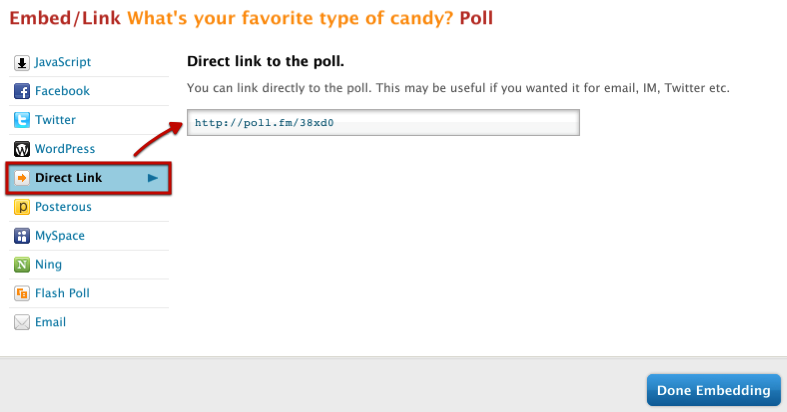Screen dimensions: 787x412
Task: Click the blue arrow on Direct Link
Action: 152,178
